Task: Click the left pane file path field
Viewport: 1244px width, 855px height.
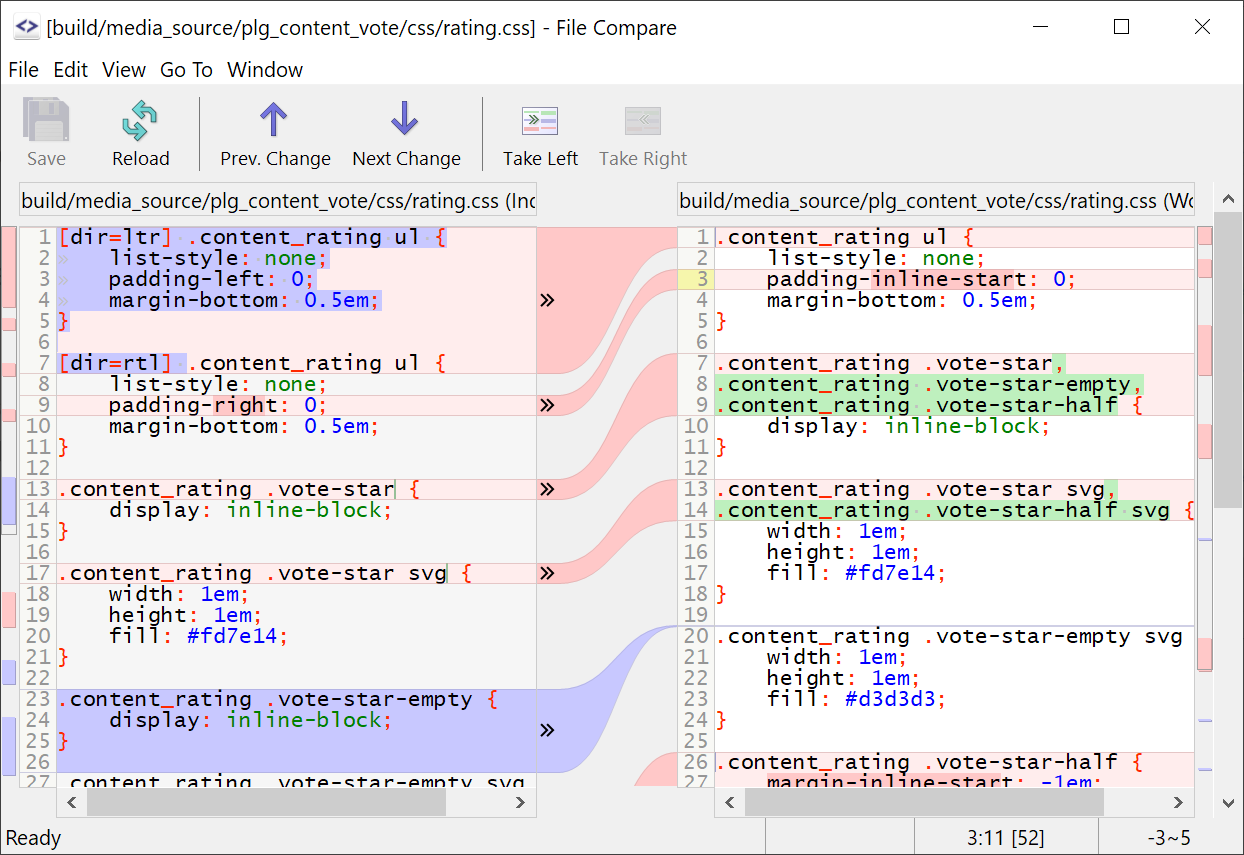Action: pos(278,200)
